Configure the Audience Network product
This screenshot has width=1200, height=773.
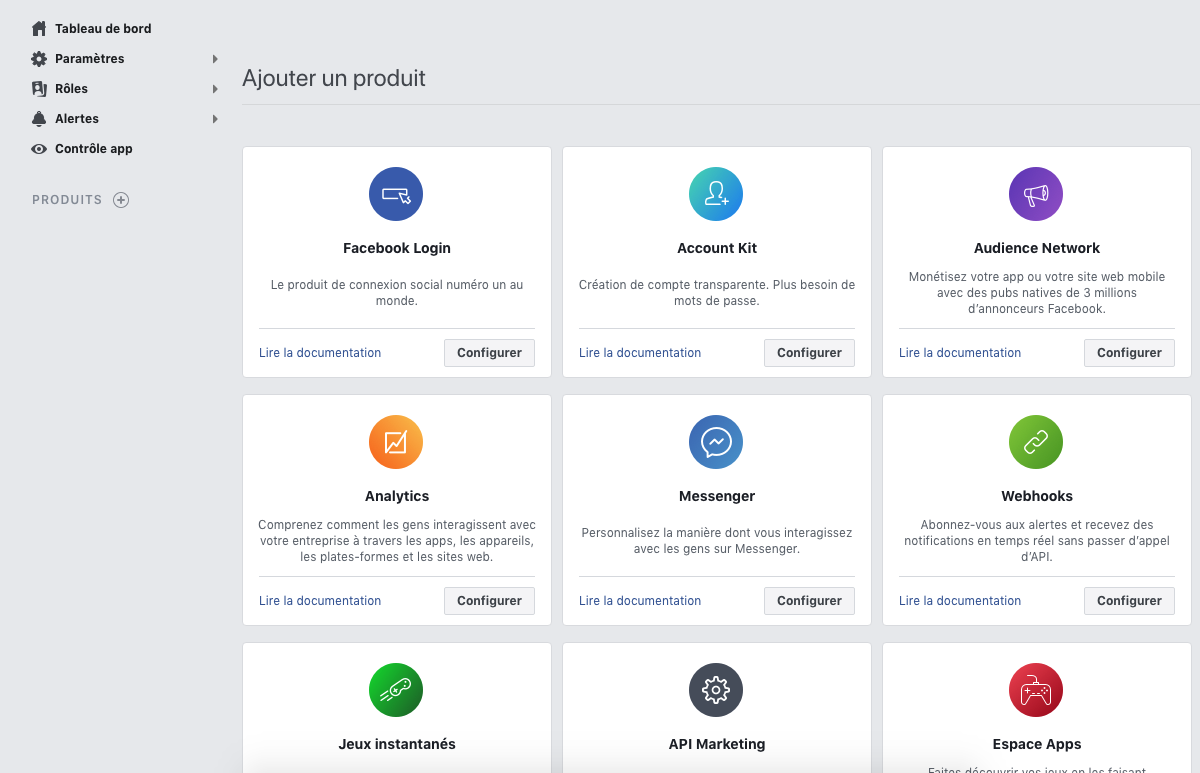coord(1129,353)
